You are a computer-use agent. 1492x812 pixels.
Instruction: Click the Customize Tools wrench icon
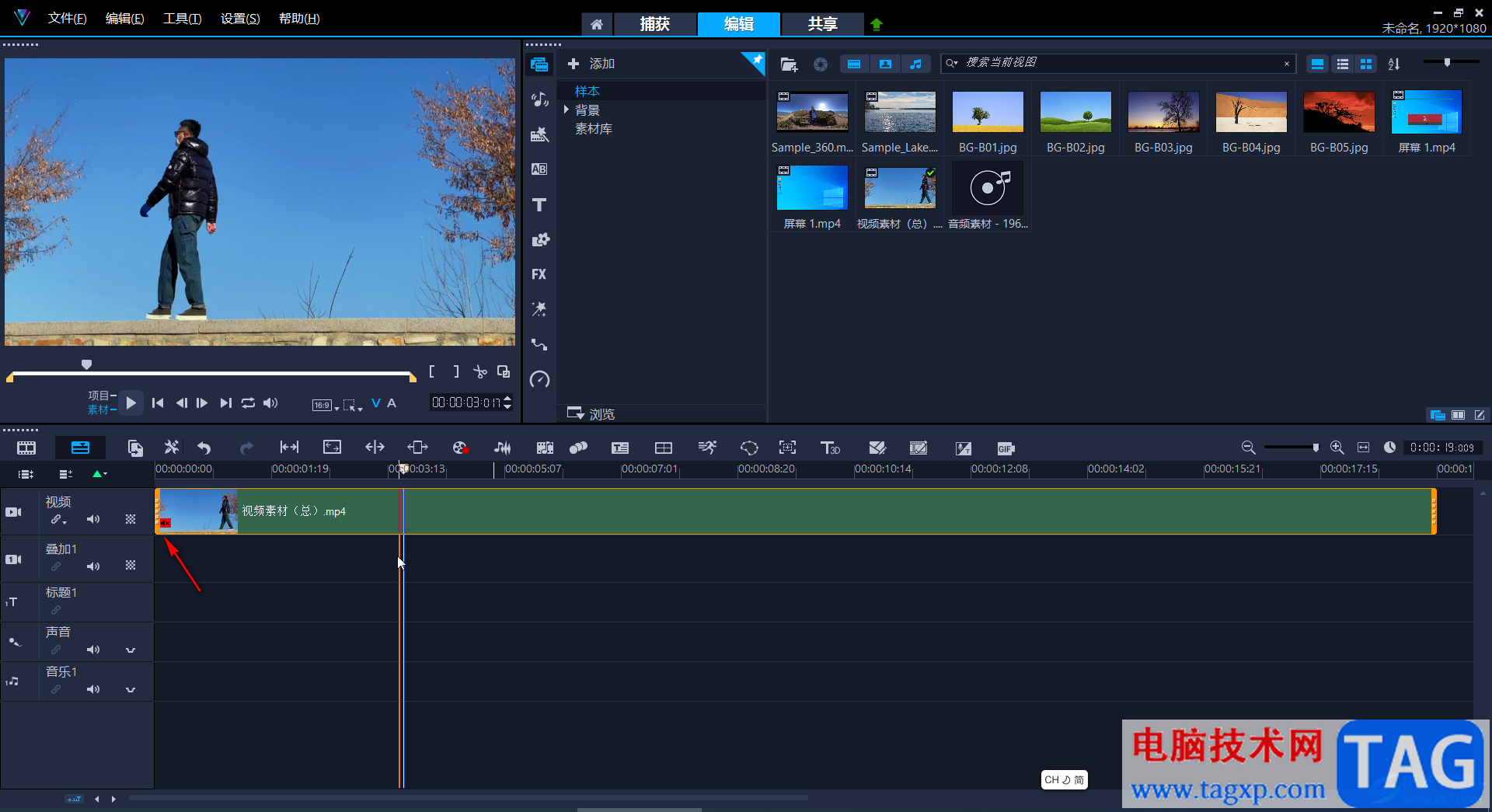point(172,448)
